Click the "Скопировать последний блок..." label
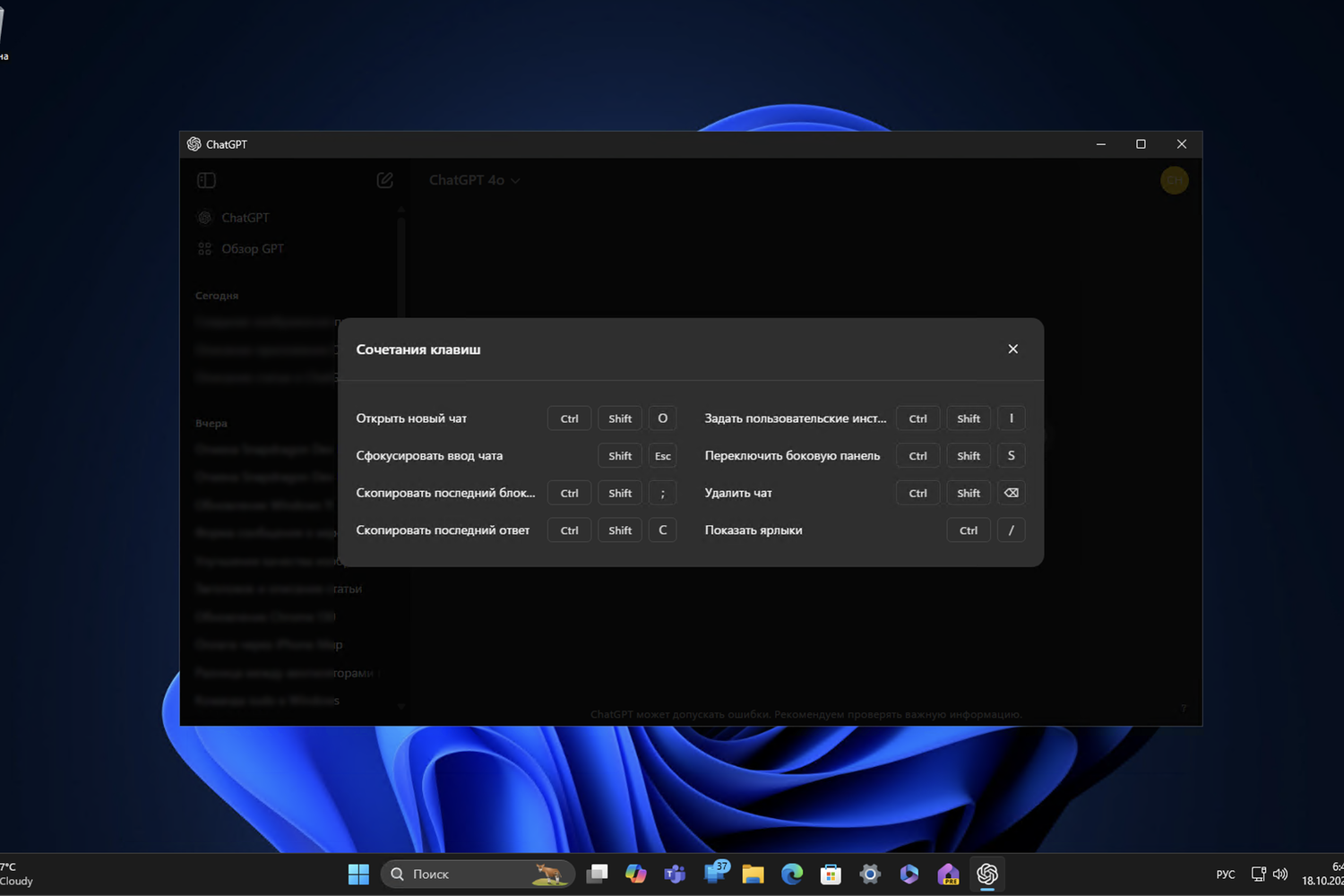The width and height of the screenshot is (1344, 896). click(x=445, y=493)
